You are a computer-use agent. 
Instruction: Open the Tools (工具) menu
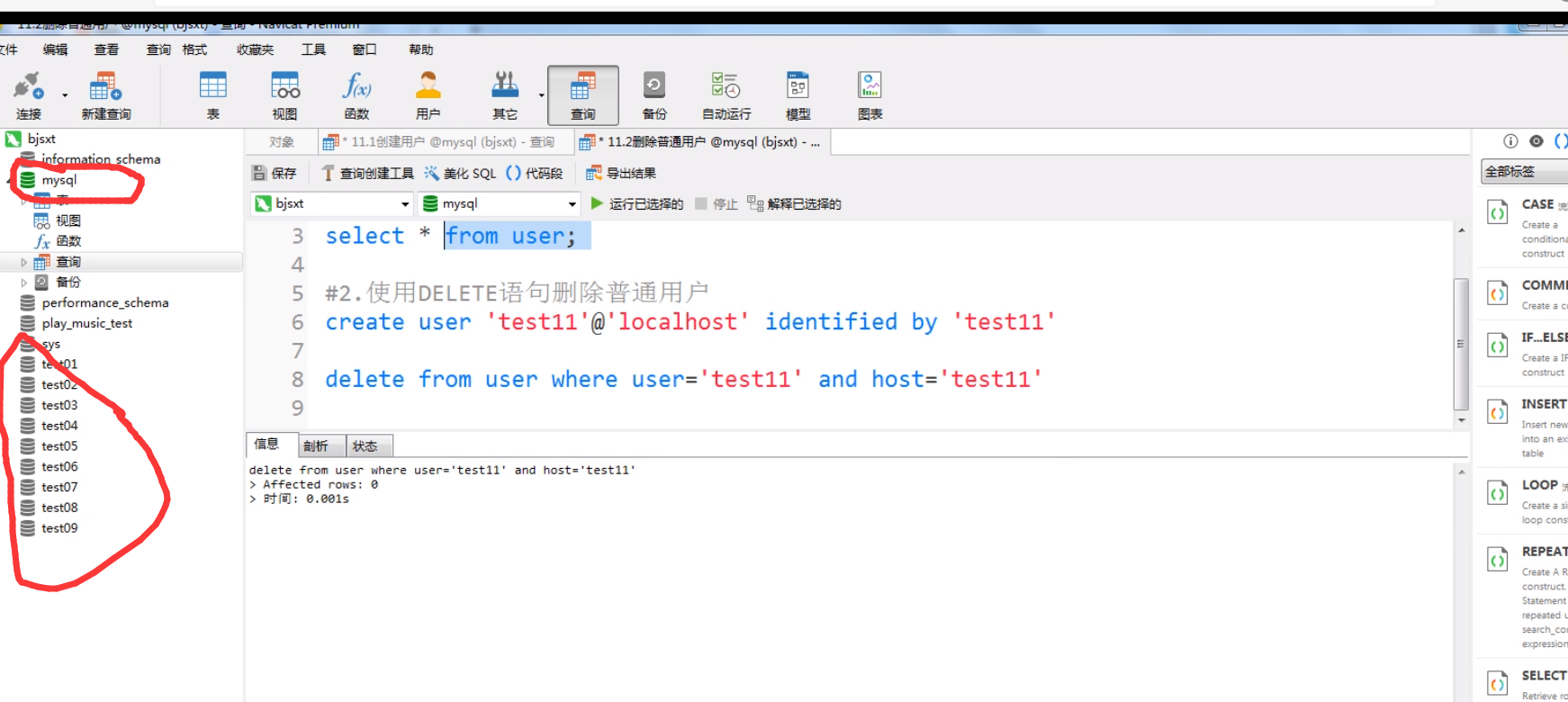[313, 49]
